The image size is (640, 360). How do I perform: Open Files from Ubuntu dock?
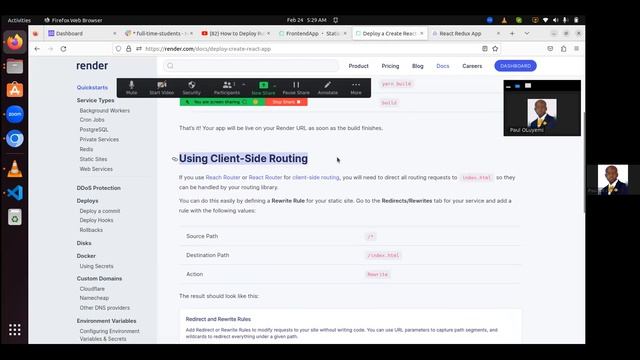tap(15, 66)
